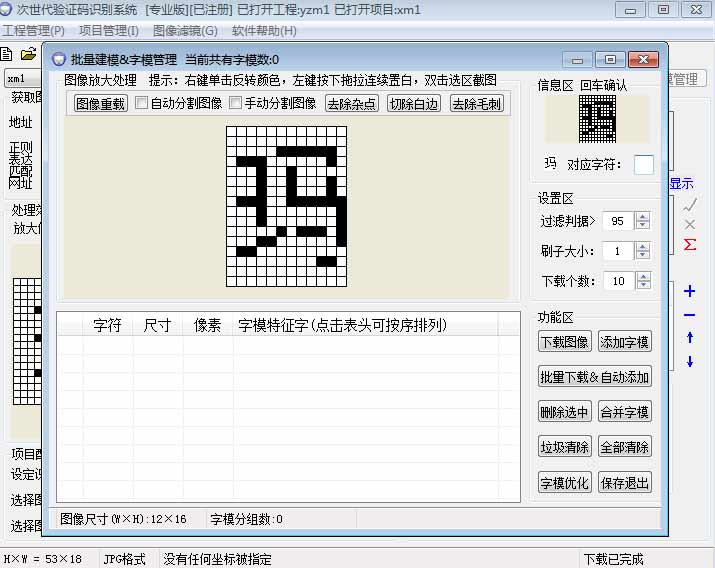This screenshot has height=568, width=715.
Task: Click the gray checkmark icon below 显示
Action: coord(689,204)
